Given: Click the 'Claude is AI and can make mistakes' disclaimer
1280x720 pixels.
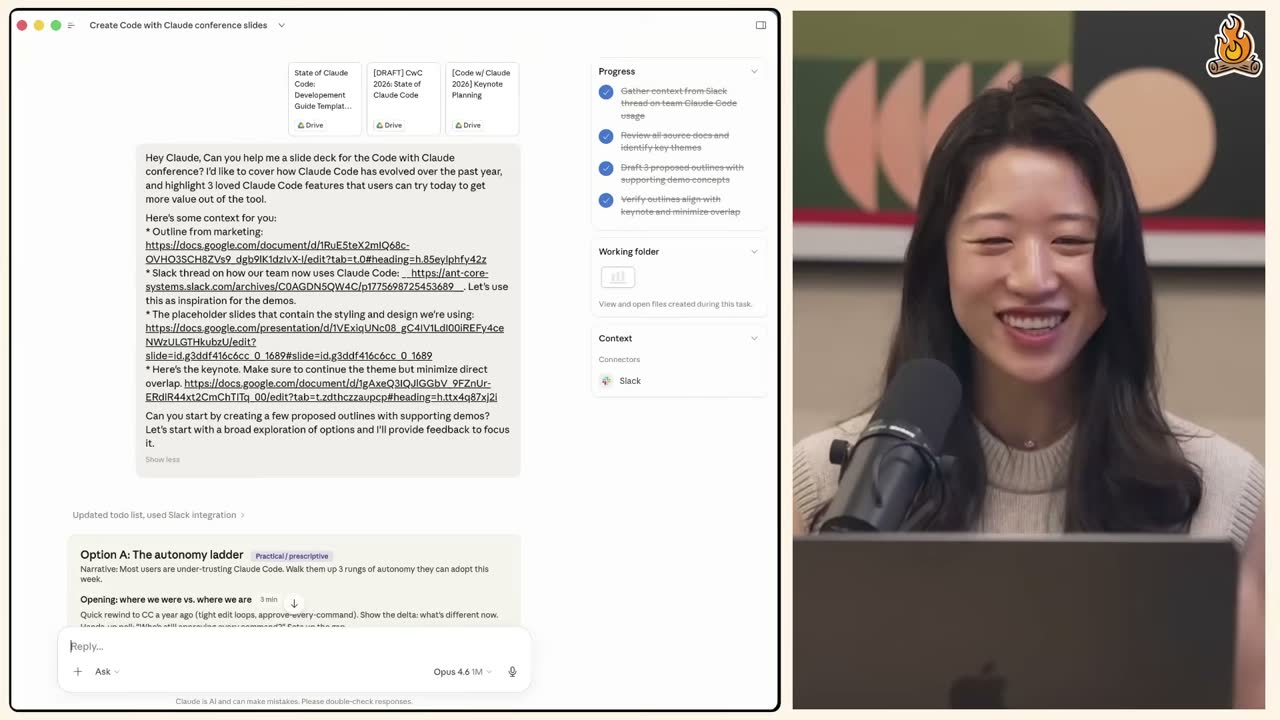Looking at the screenshot, I should (x=294, y=702).
